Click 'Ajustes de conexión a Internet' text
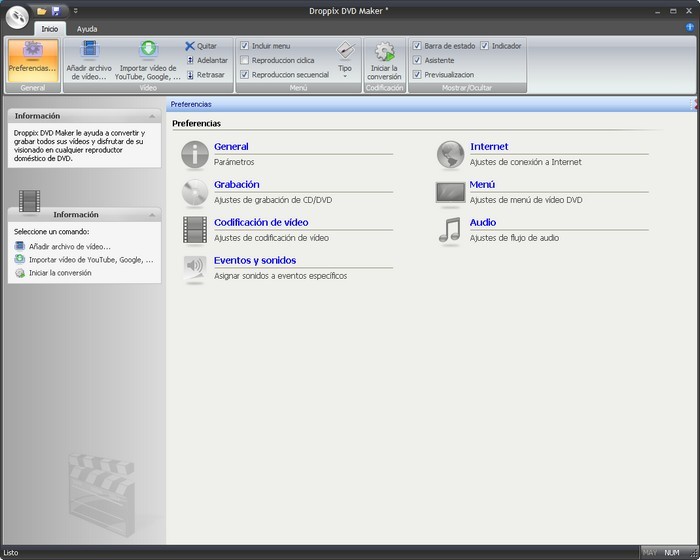Screen dimensions: 700x560 click(525, 162)
